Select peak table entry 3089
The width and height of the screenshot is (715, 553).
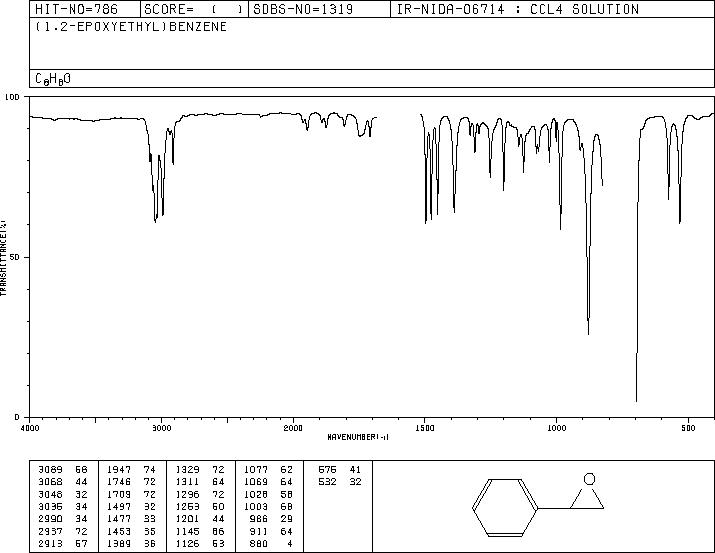tap(50, 470)
